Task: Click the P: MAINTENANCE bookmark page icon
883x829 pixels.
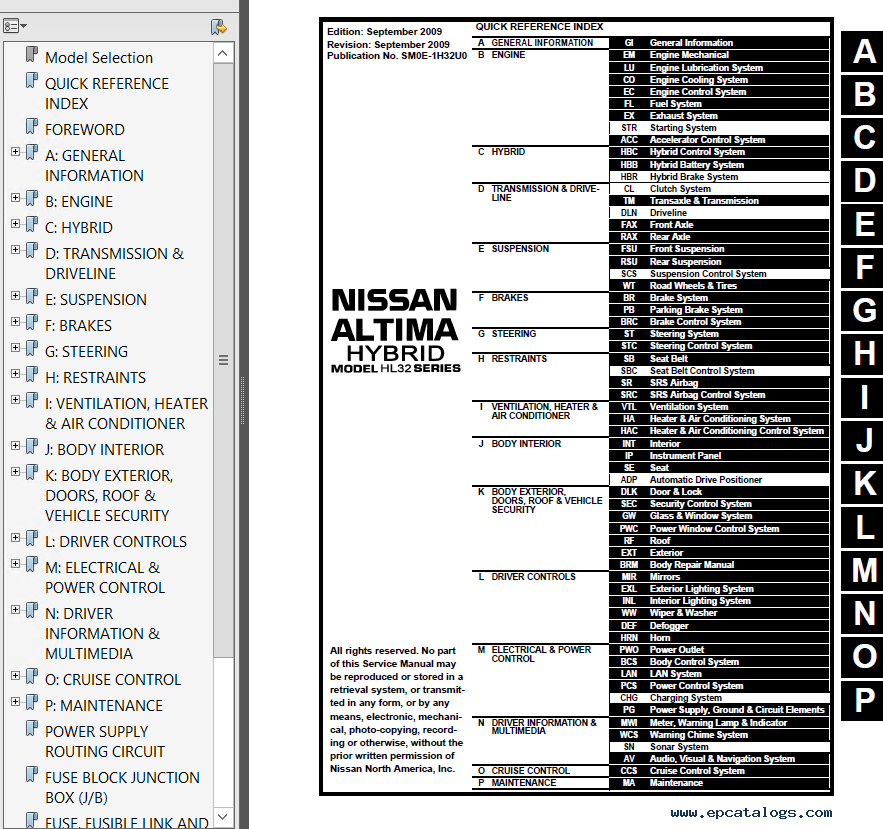Action: pyautogui.click(x=32, y=703)
